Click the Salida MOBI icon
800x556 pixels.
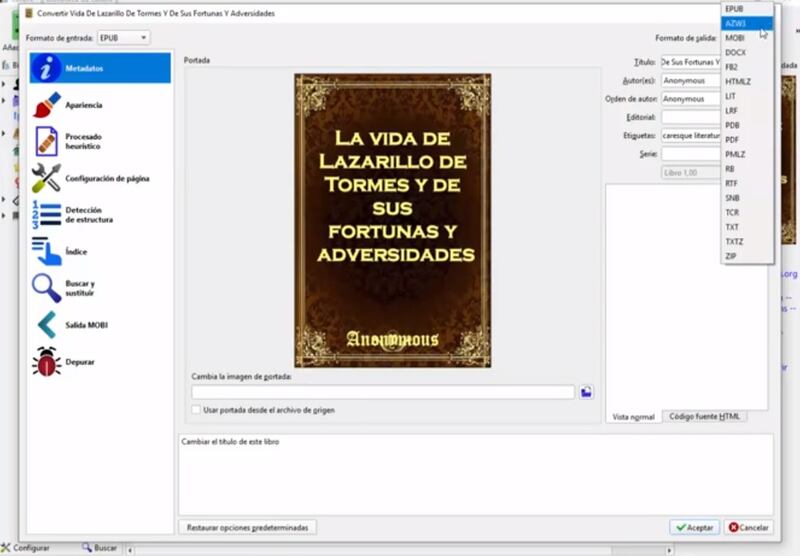point(47,325)
